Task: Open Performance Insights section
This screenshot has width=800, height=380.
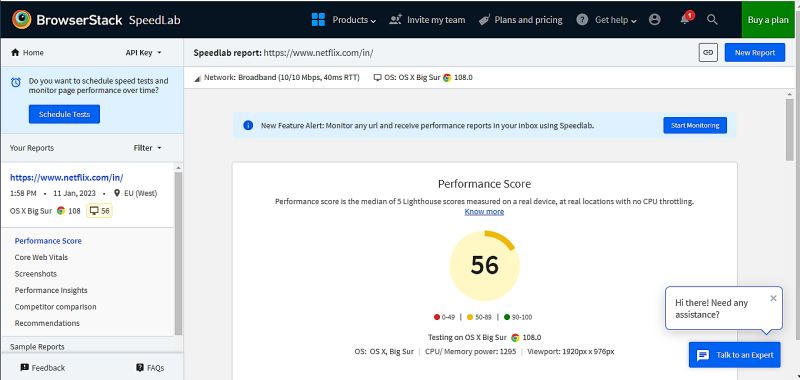Action: click(x=51, y=290)
